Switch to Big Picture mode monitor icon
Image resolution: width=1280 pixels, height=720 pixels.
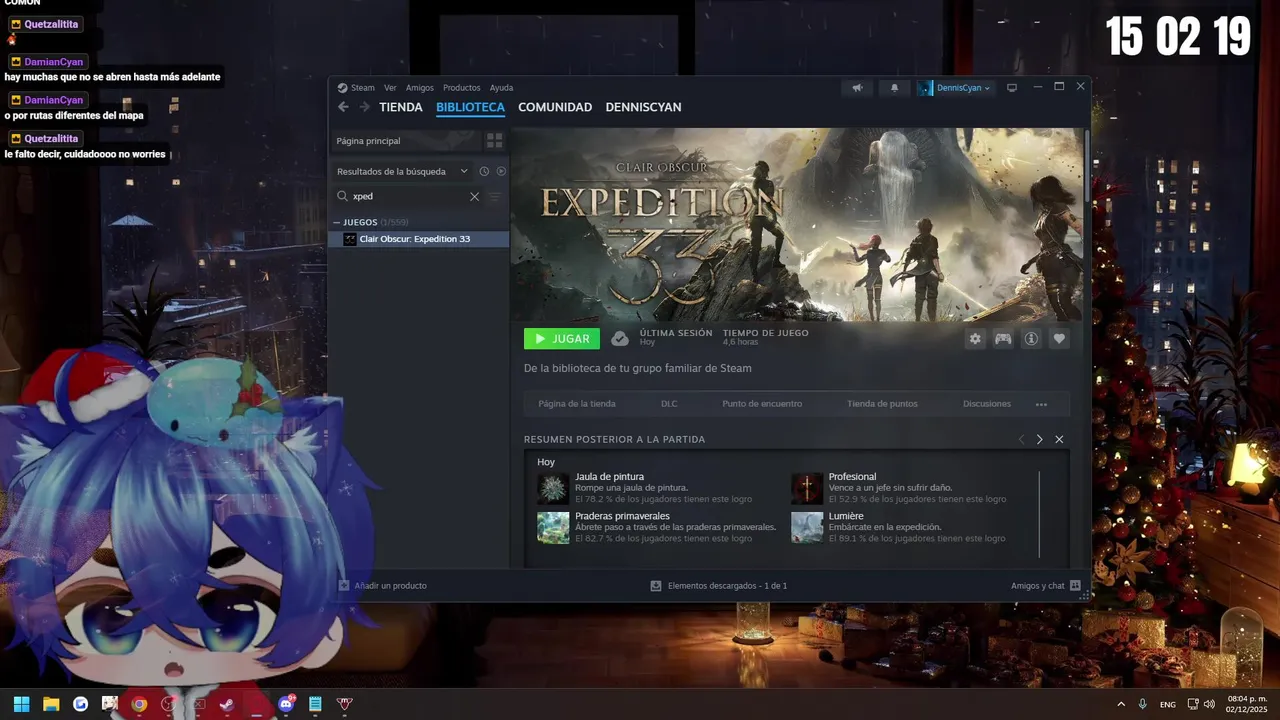1012,88
